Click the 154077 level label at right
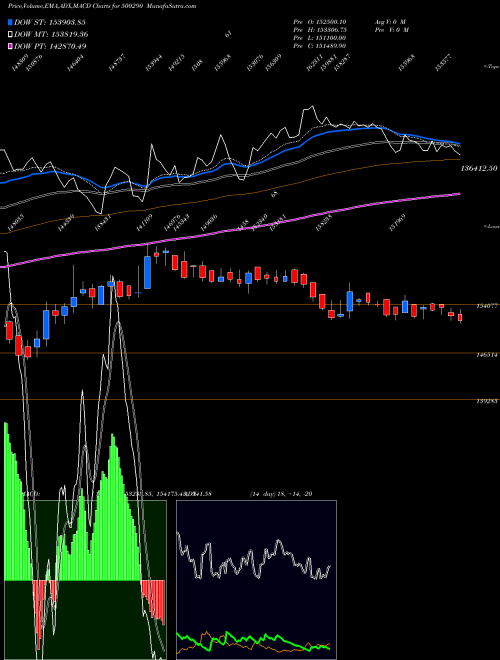Viewport: 500px width, 660px height. 487,306
